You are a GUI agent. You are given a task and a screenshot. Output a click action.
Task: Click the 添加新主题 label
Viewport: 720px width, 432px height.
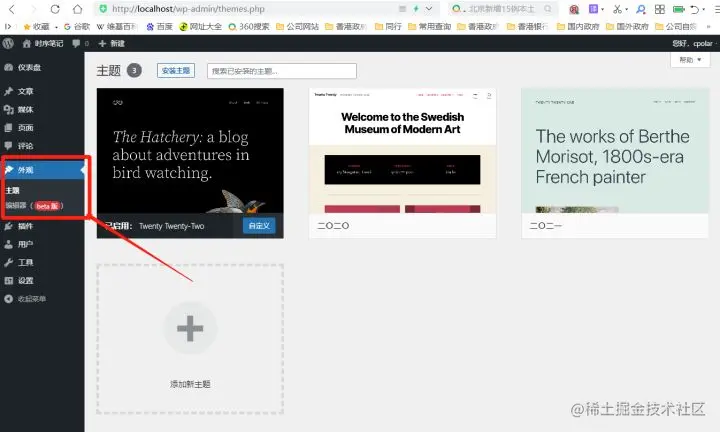click(x=190, y=384)
